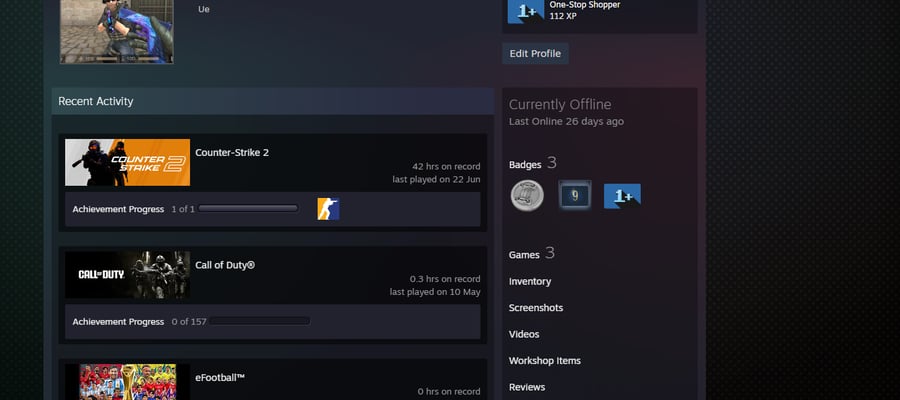The image size is (900, 400).
Task: Go to Workshop Items
Action: tap(545, 360)
